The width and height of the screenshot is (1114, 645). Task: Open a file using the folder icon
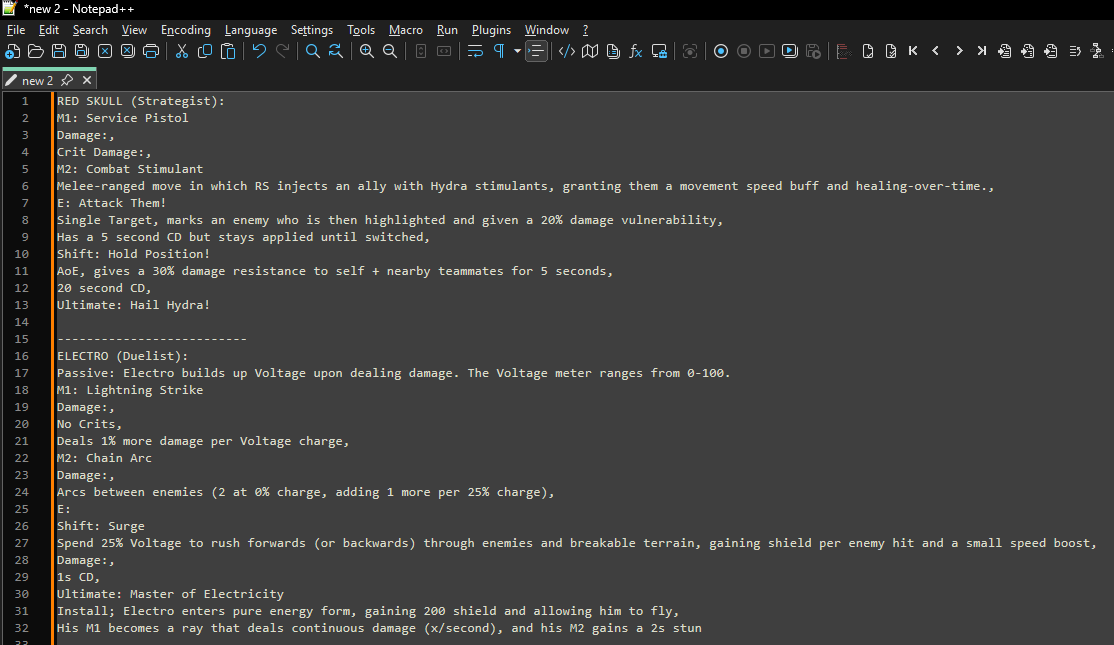pos(36,51)
